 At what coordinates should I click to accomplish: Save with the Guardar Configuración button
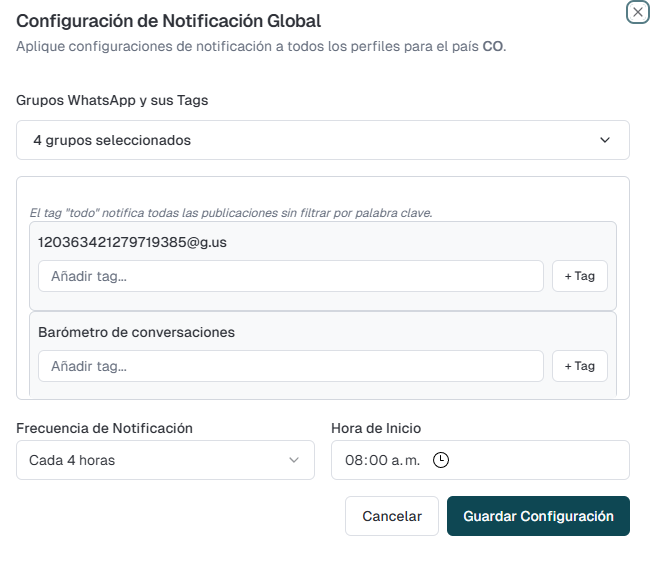[x=538, y=516]
